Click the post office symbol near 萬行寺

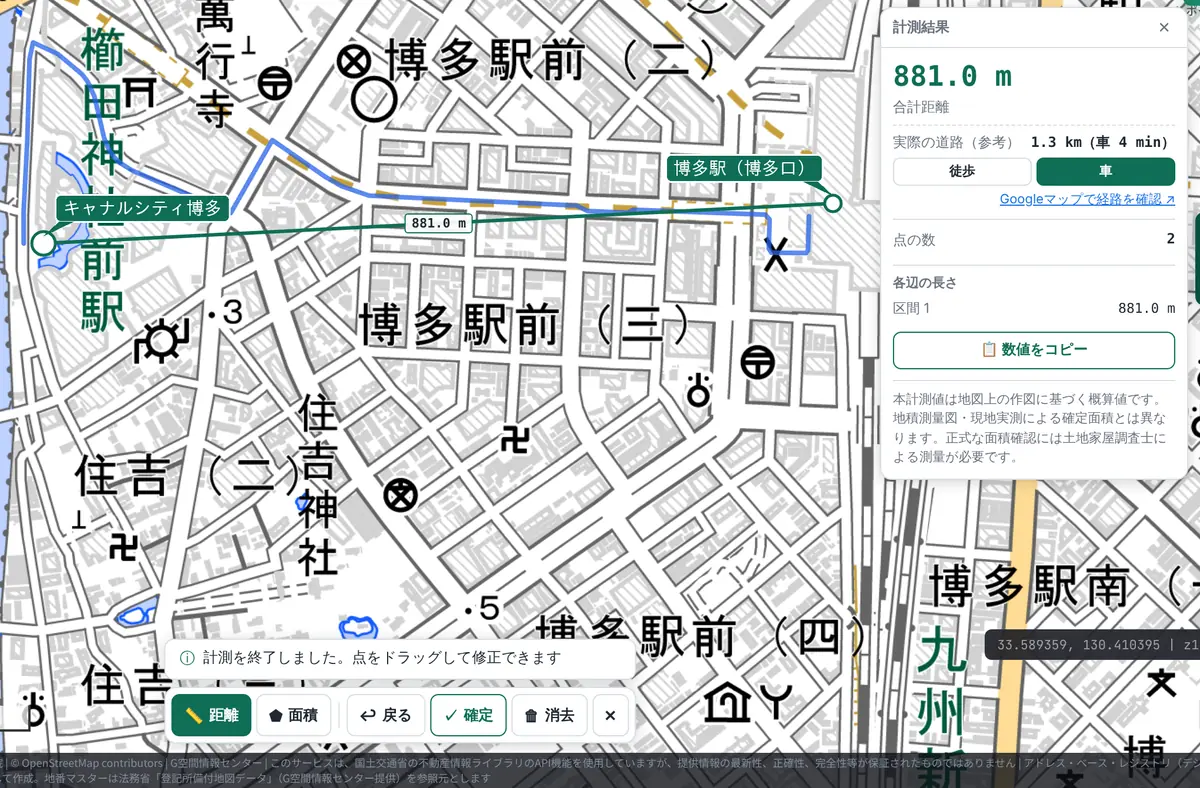(x=275, y=83)
